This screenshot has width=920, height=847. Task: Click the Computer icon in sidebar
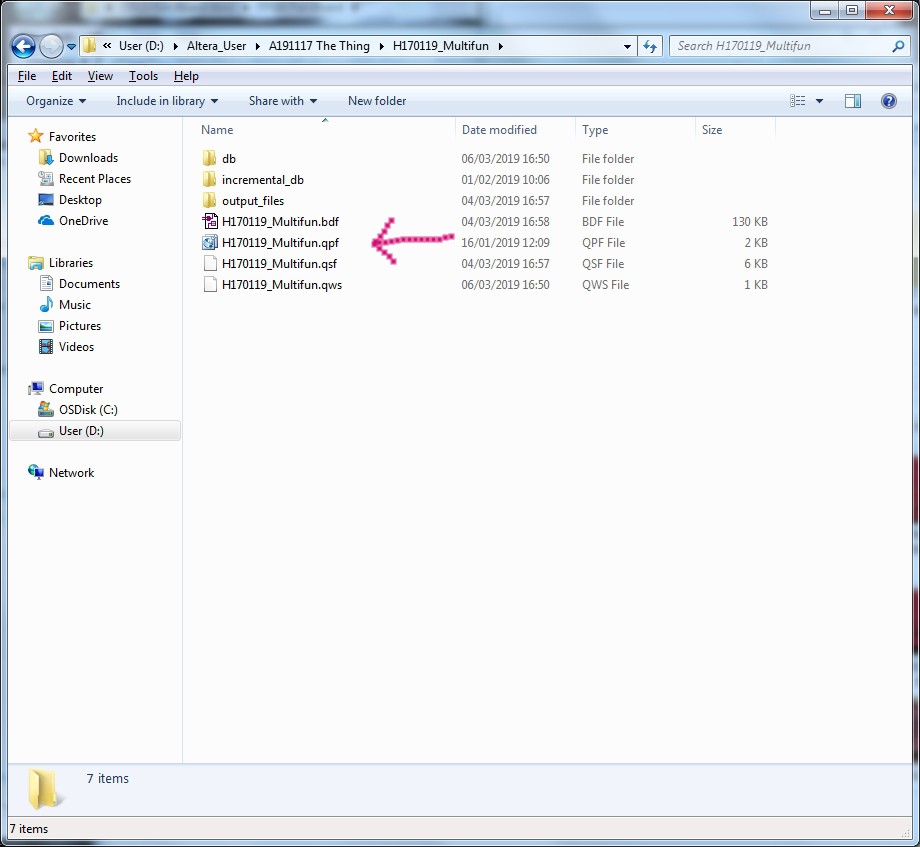[x=36, y=388]
